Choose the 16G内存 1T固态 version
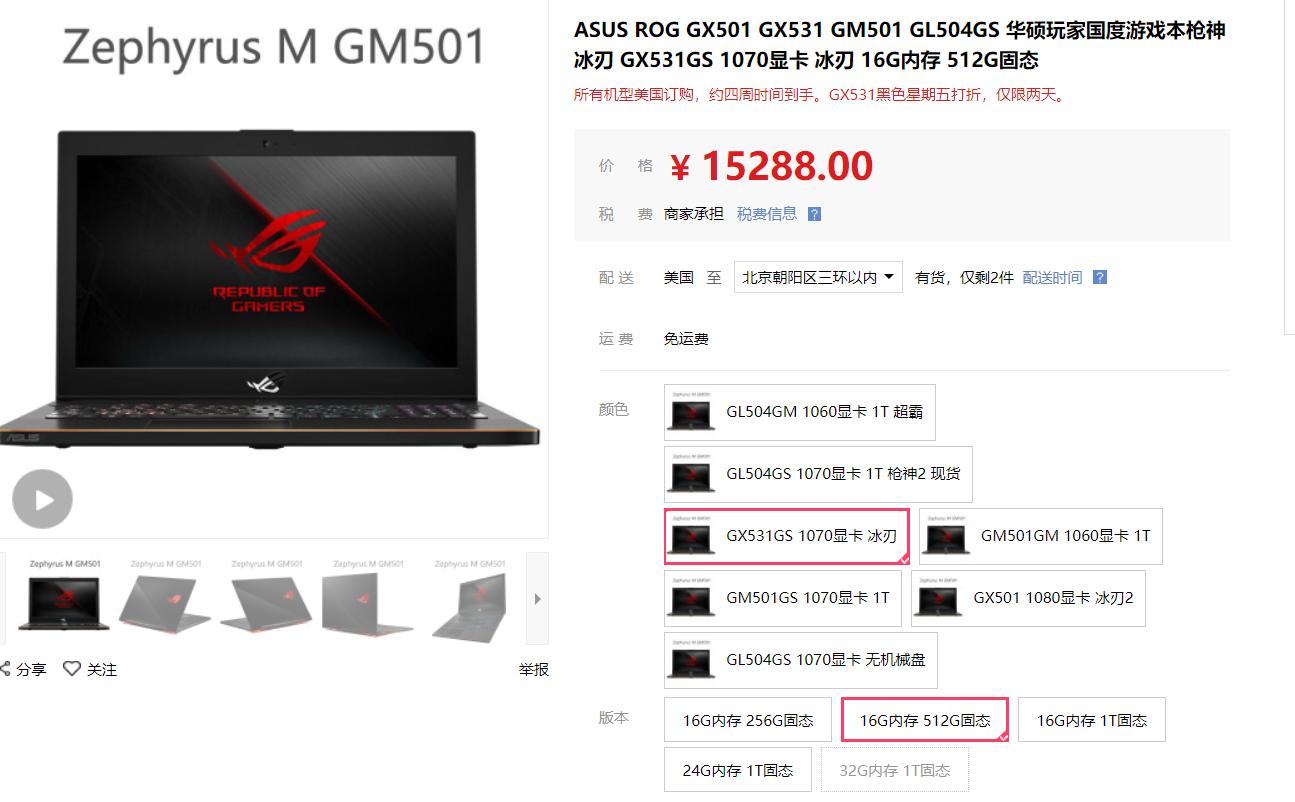This screenshot has height=802, width=1295. tap(1092, 720)
